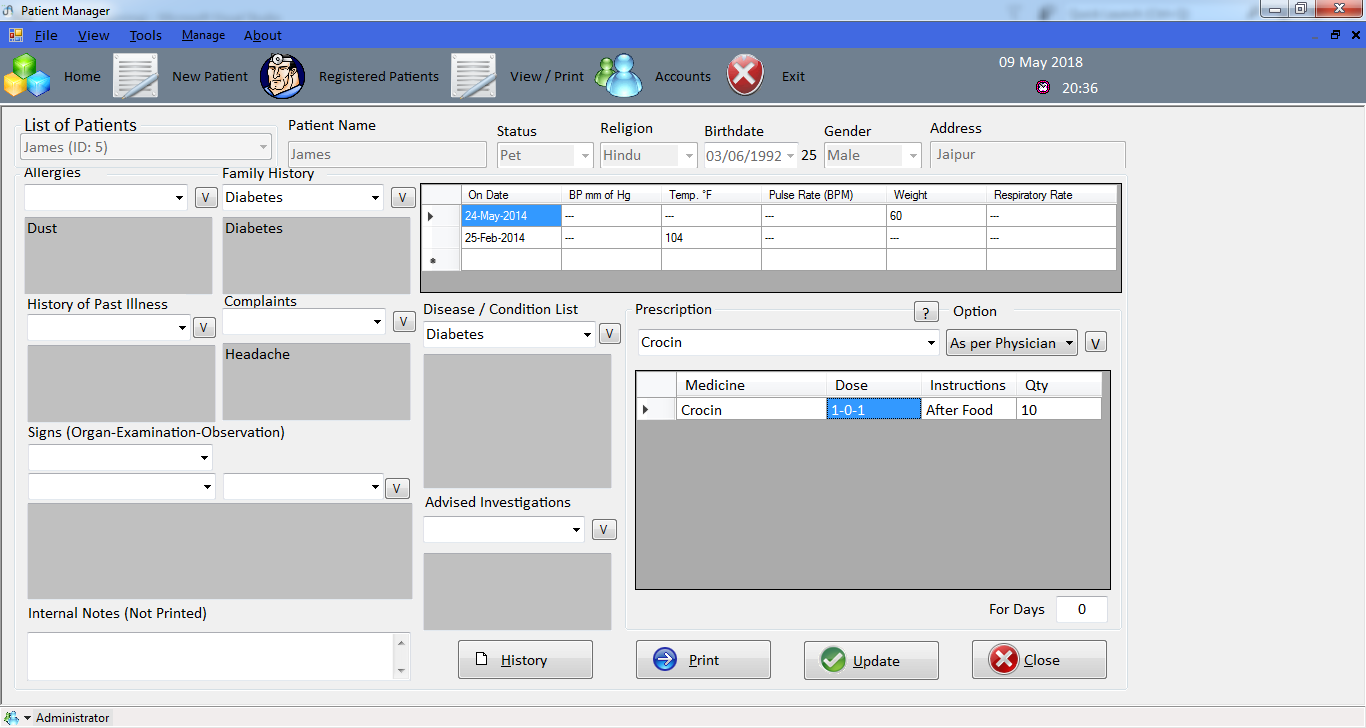Click the V button next to Allergies
Screen dimensions: 1366x728
pyautogui.click(x=205, y=198)
